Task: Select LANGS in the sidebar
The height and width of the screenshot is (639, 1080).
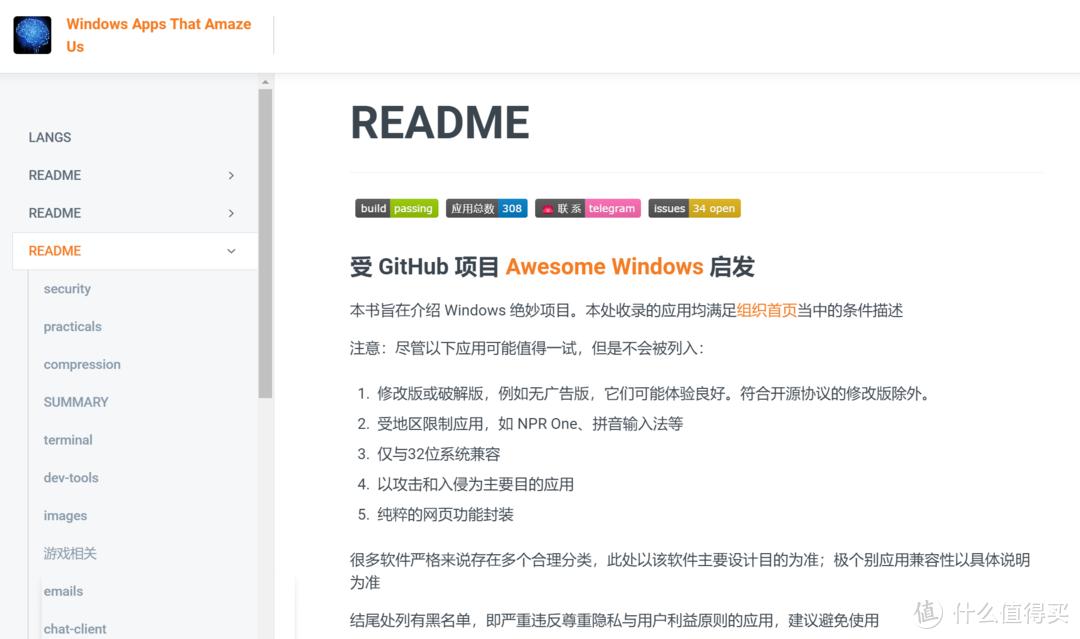Action: coord(49,137)
